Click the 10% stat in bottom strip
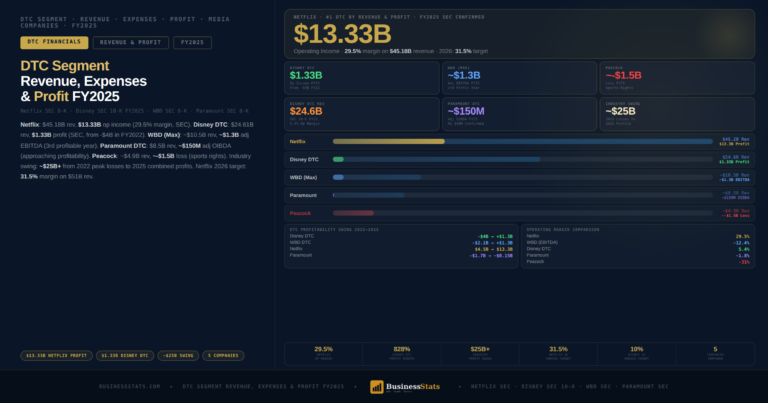The image size is (768, 403). click(x=637, y=350)
